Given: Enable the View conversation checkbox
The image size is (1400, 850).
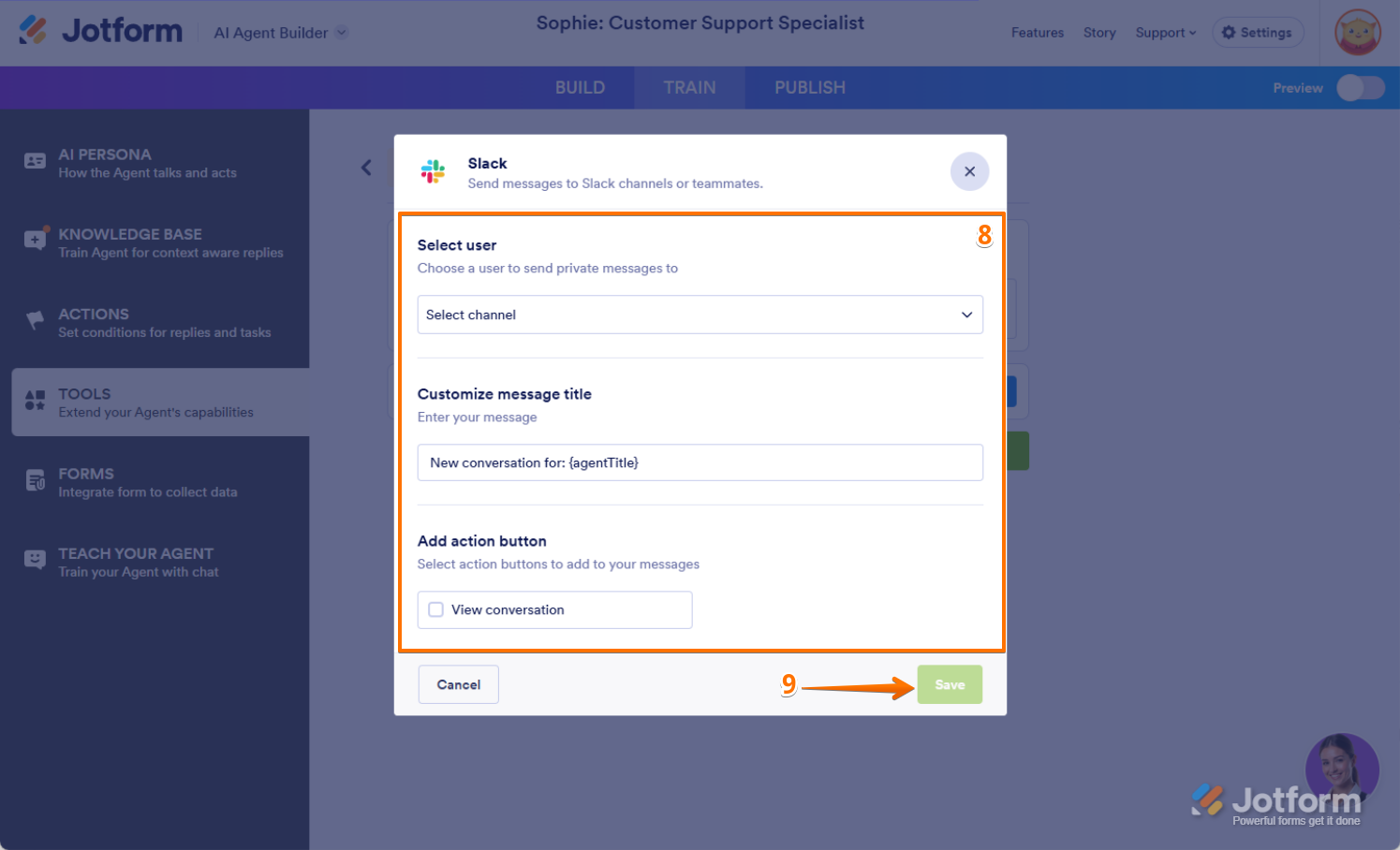Looking at the screenshot, I should [x=436, y=610].
